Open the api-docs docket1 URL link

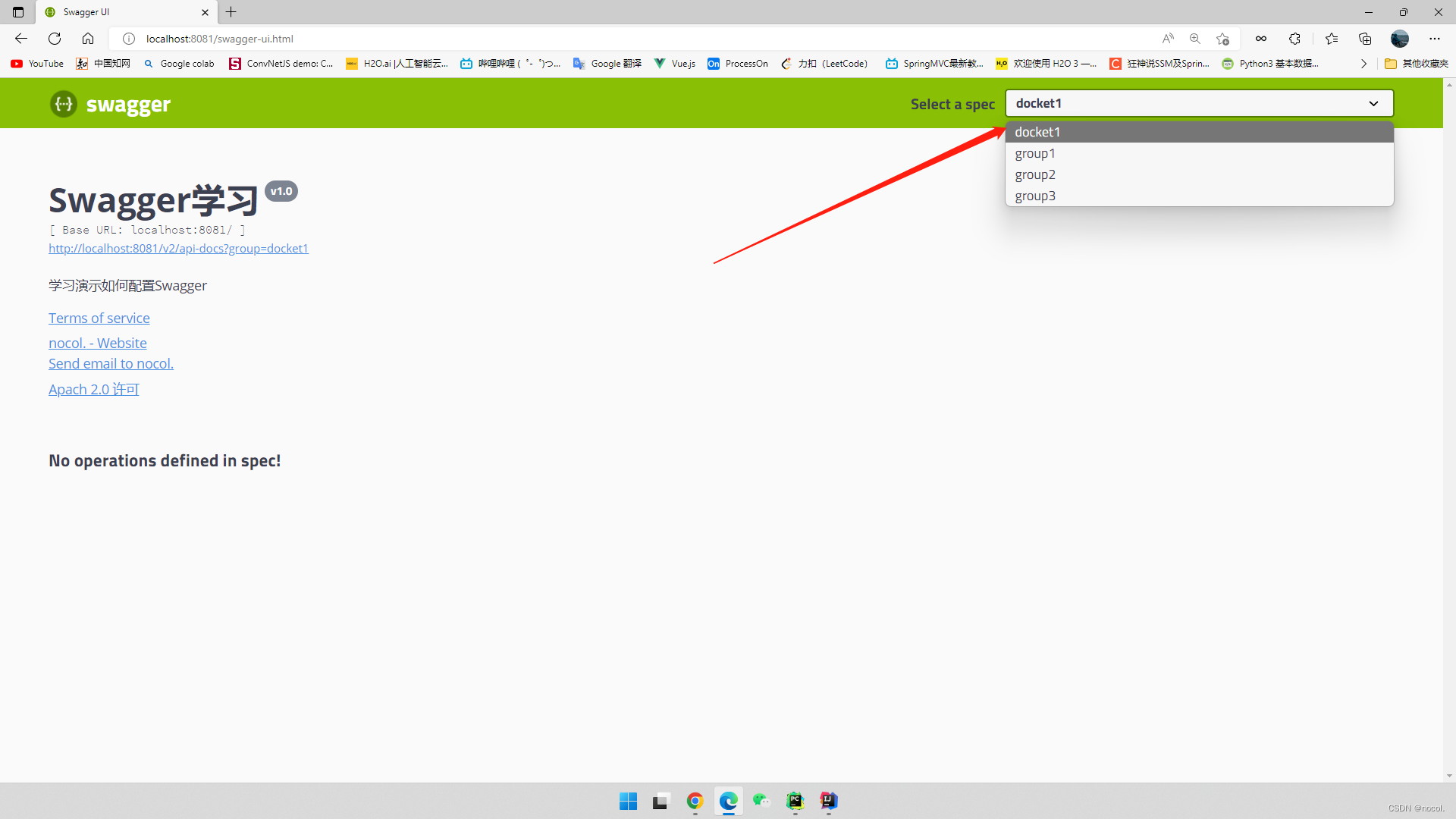coord(178,249)
